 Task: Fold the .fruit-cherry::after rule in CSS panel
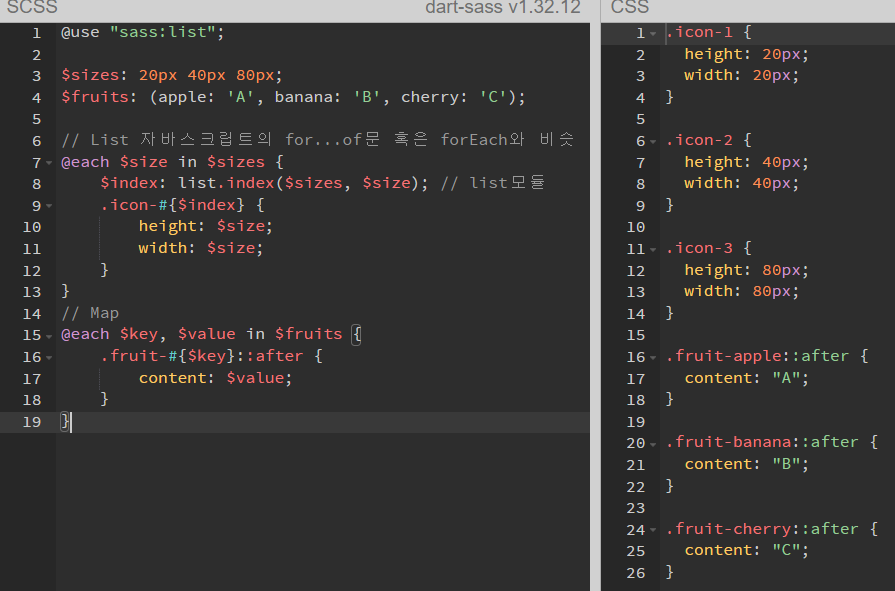653,529
